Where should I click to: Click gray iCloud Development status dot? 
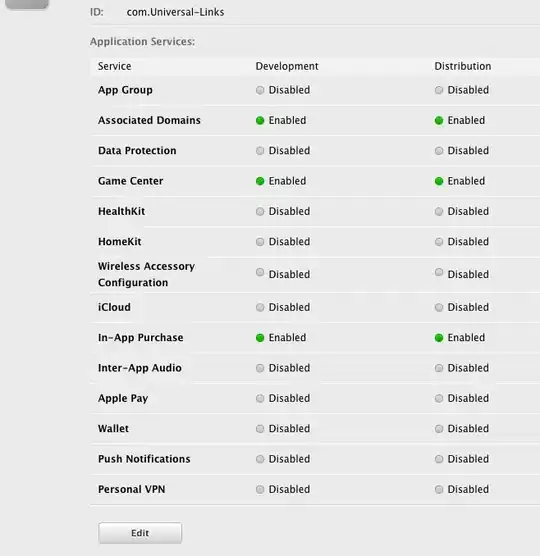(x=260, y=307)
